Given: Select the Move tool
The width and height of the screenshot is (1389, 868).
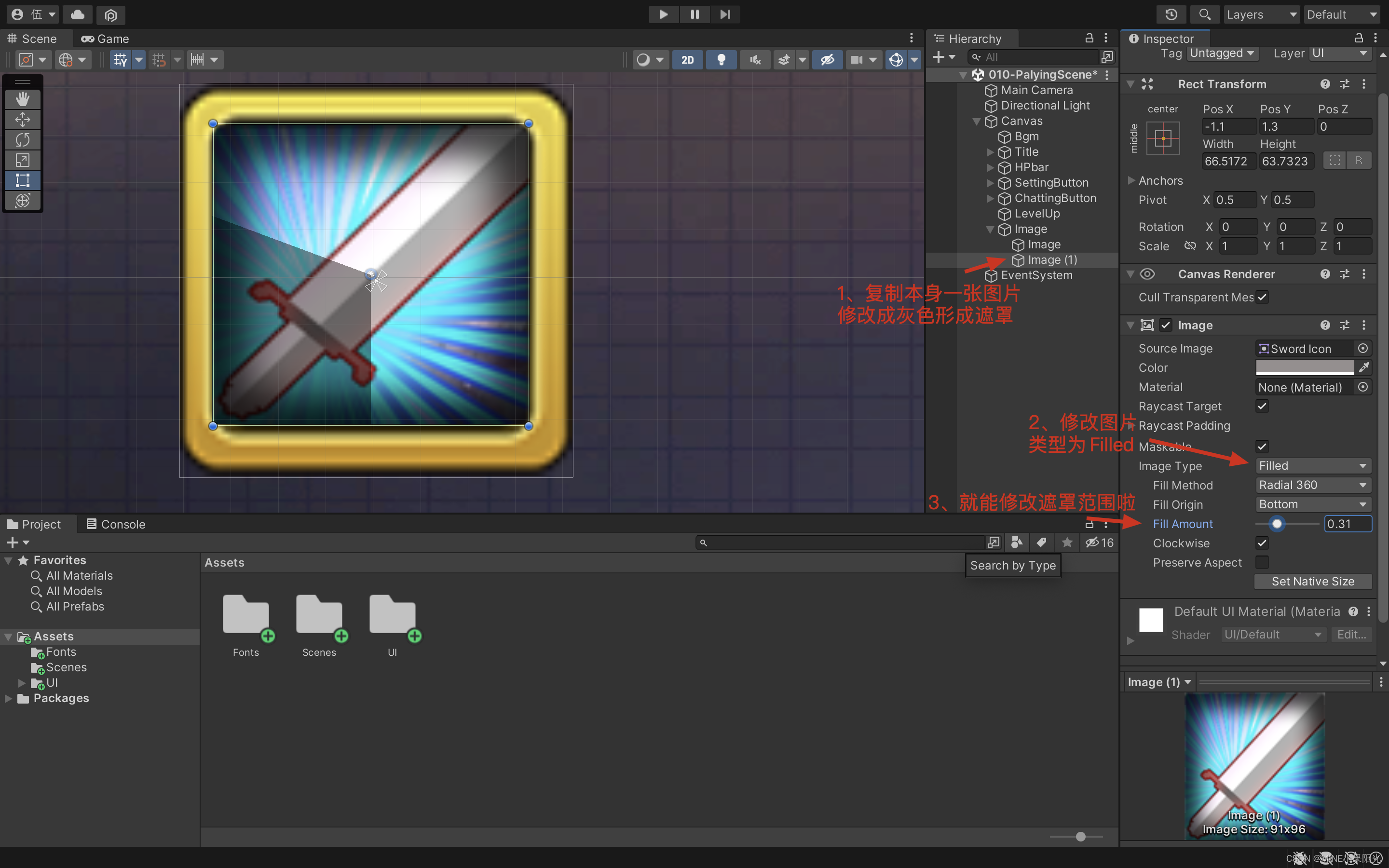Looking at the screenshot, I should coord(22,120).
